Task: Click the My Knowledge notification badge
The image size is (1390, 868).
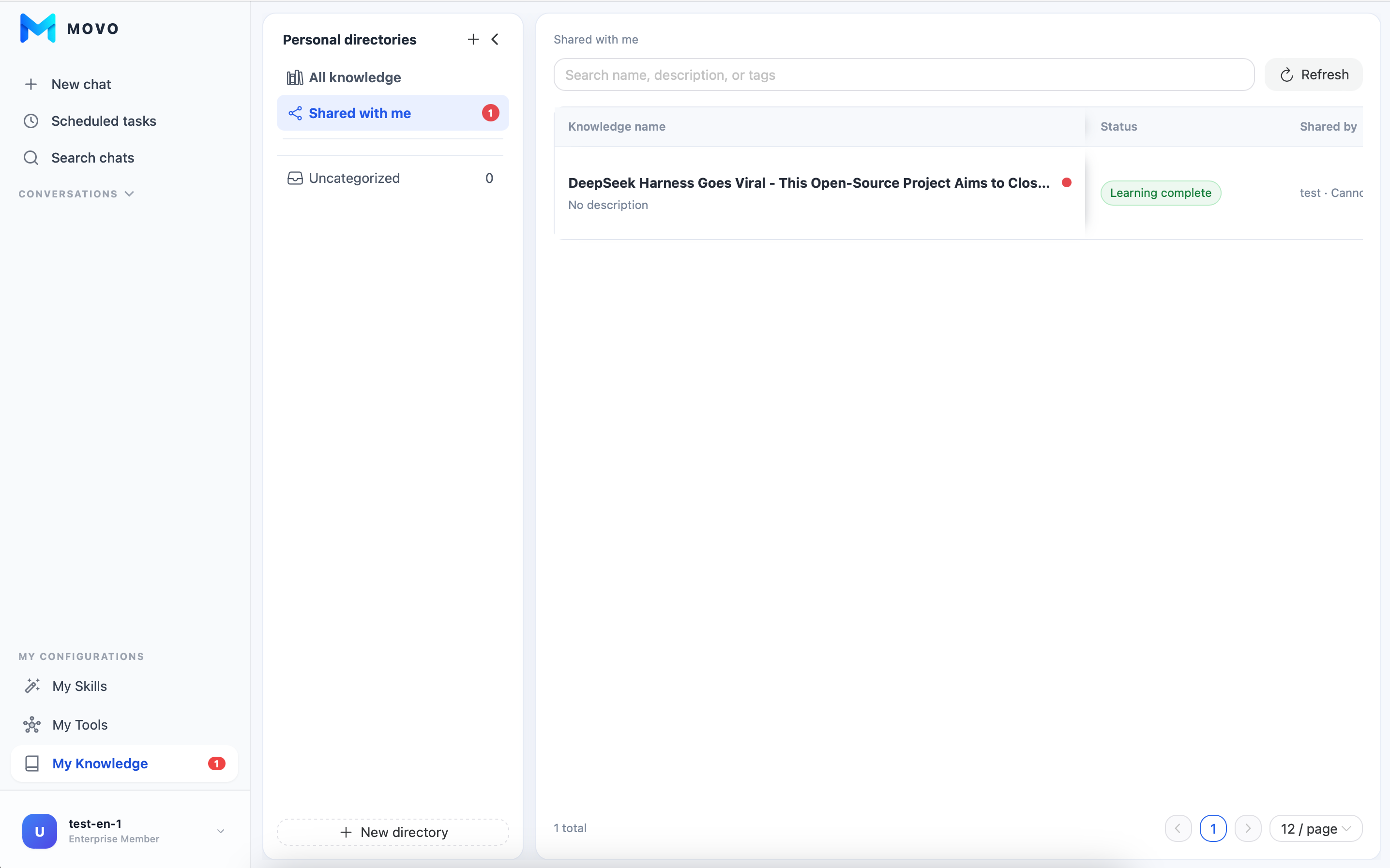Action: [216, 763]
